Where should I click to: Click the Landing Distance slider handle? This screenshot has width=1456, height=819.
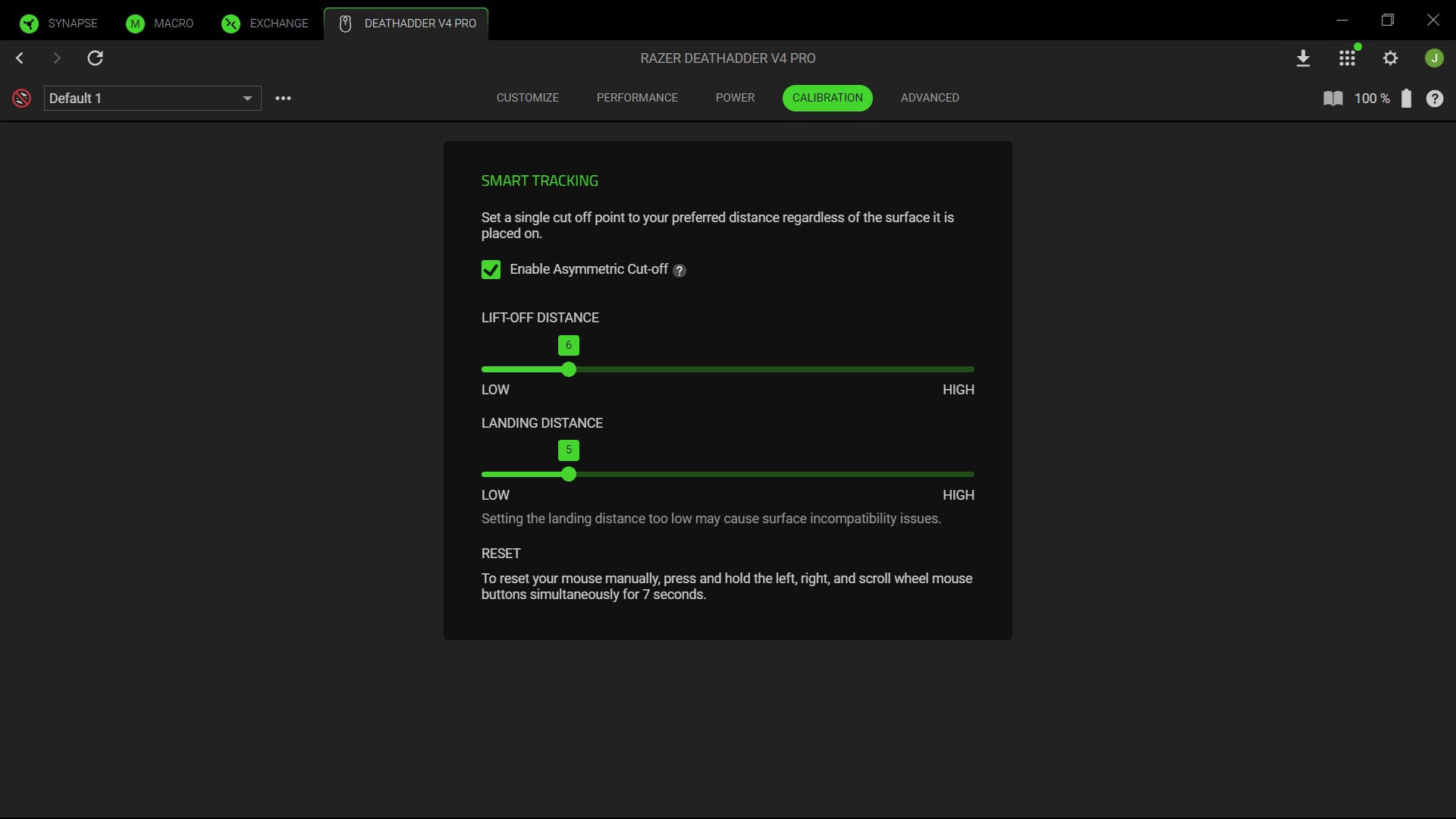click(569, 475)
